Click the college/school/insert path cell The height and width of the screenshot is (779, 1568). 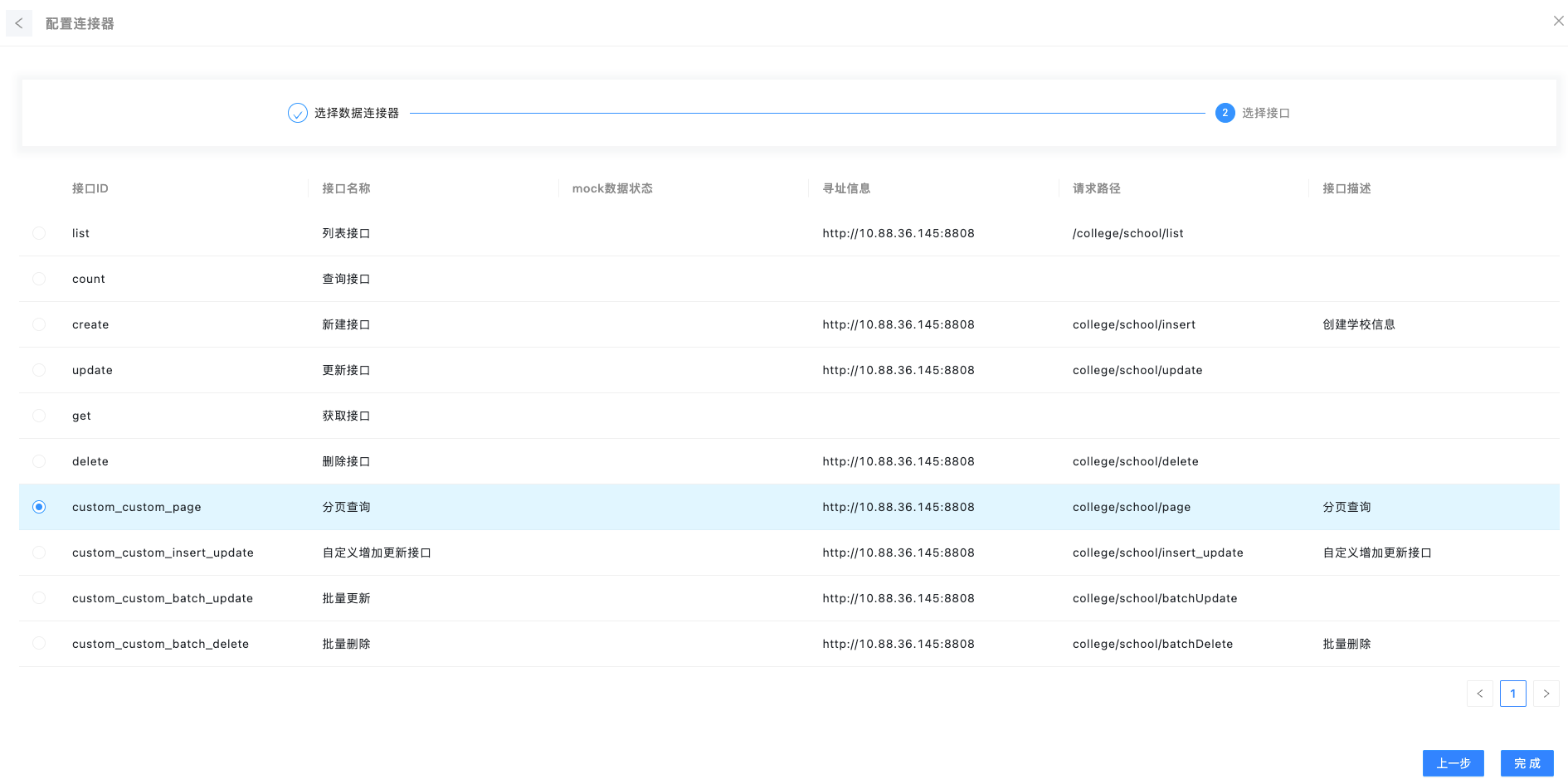click(x=1134, y=324)
